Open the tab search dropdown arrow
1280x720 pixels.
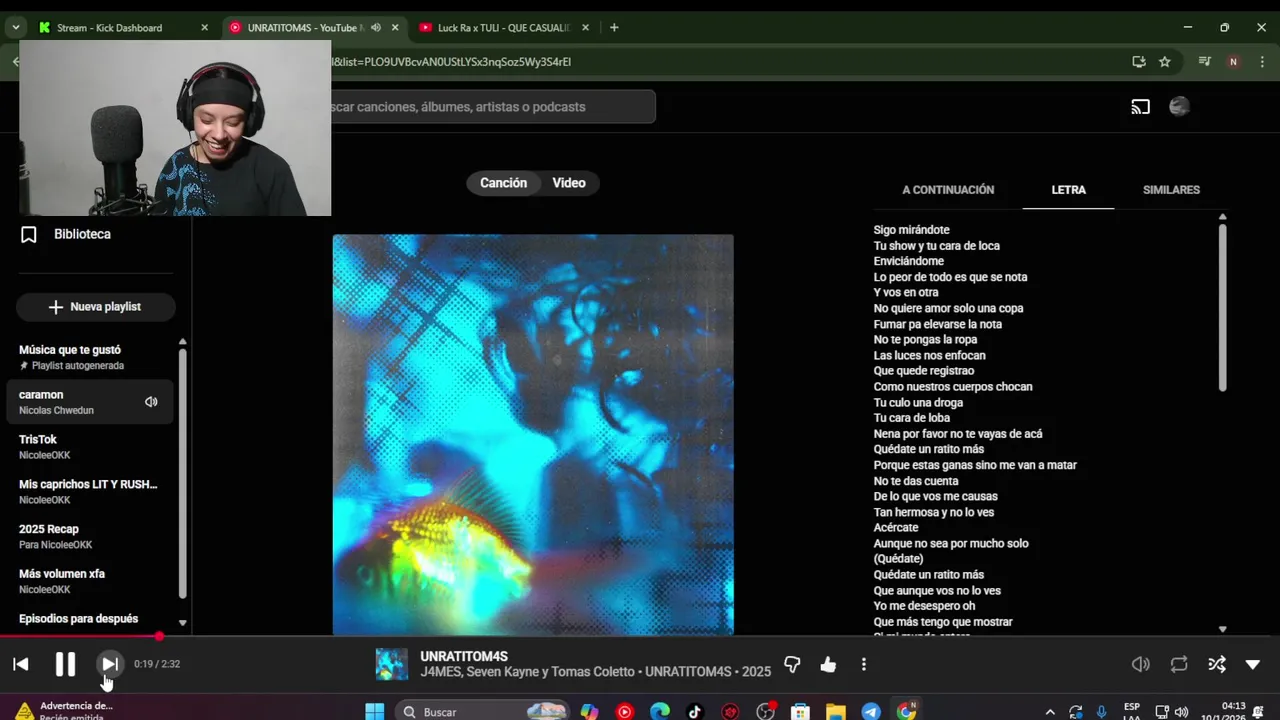pos(16,28)
